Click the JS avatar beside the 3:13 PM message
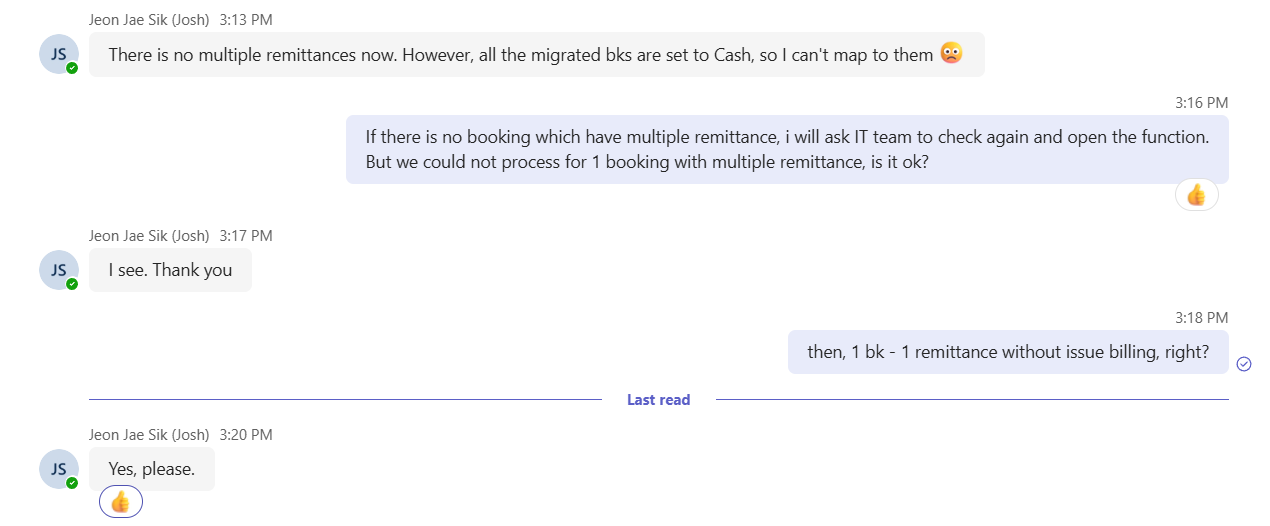1270x526 pixels. point(58,54)
